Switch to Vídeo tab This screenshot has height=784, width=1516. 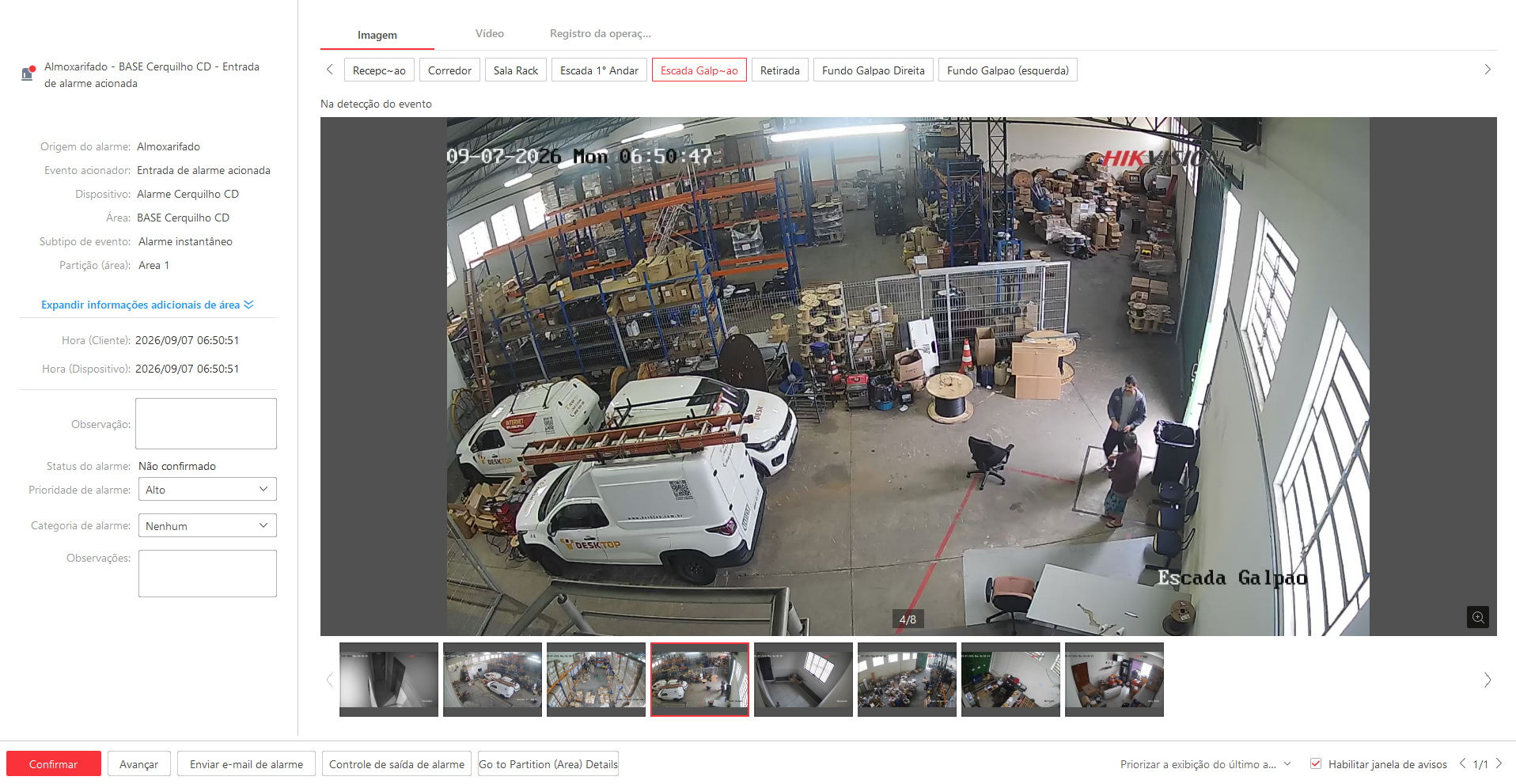tap(490, 33)
